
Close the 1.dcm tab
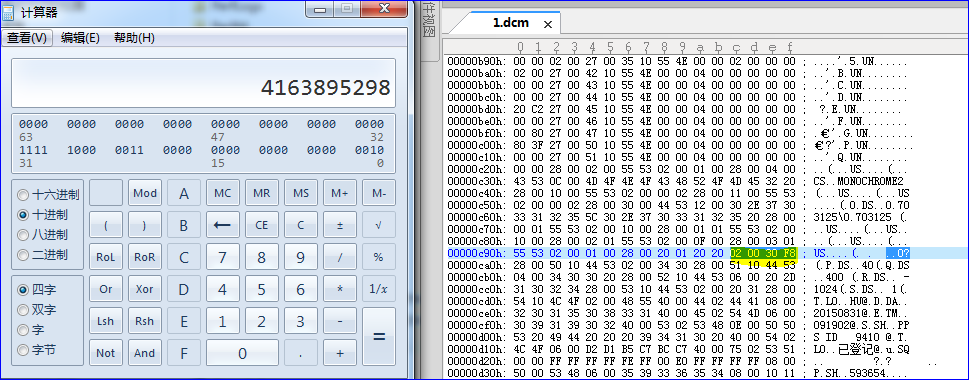pyautogui.click(x=548, y=24)
